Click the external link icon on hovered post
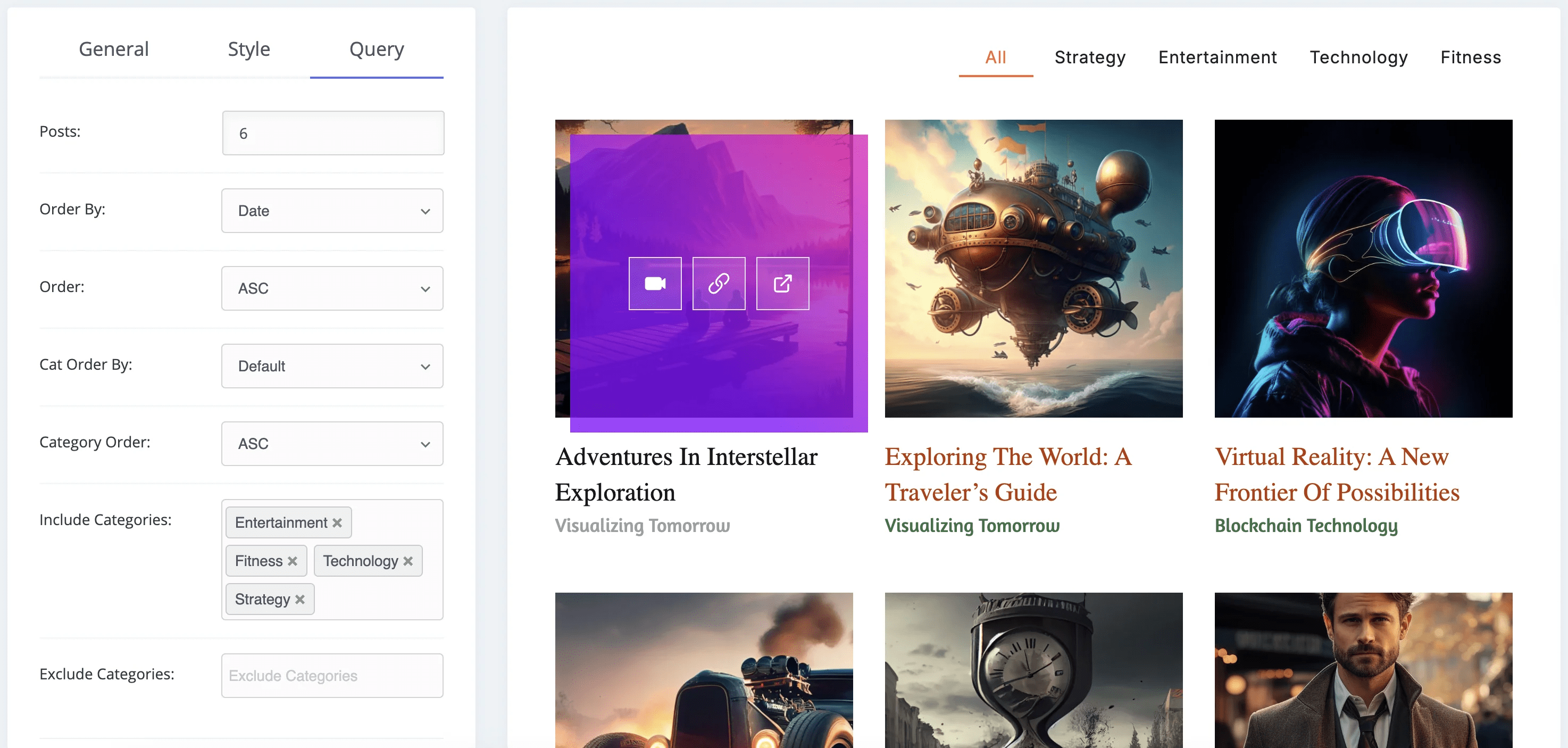Image resolution: width=1568 pixels, height=748 pixels. click(783, 284)
